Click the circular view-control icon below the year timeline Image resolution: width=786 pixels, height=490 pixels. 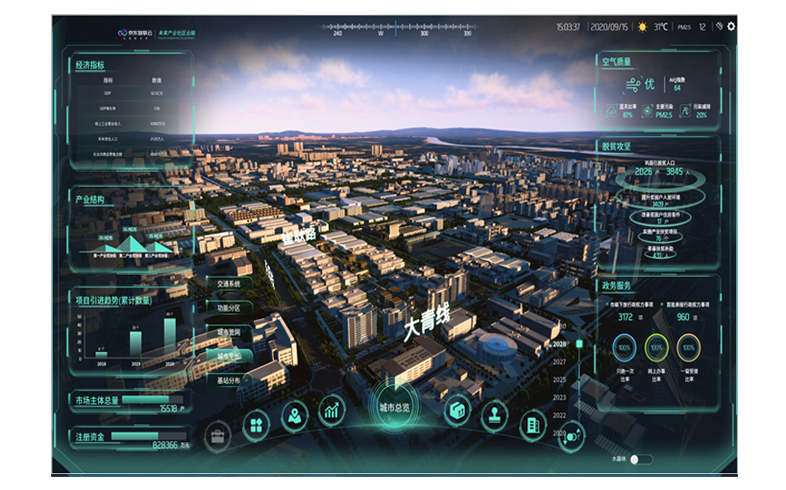click(571, 436)
